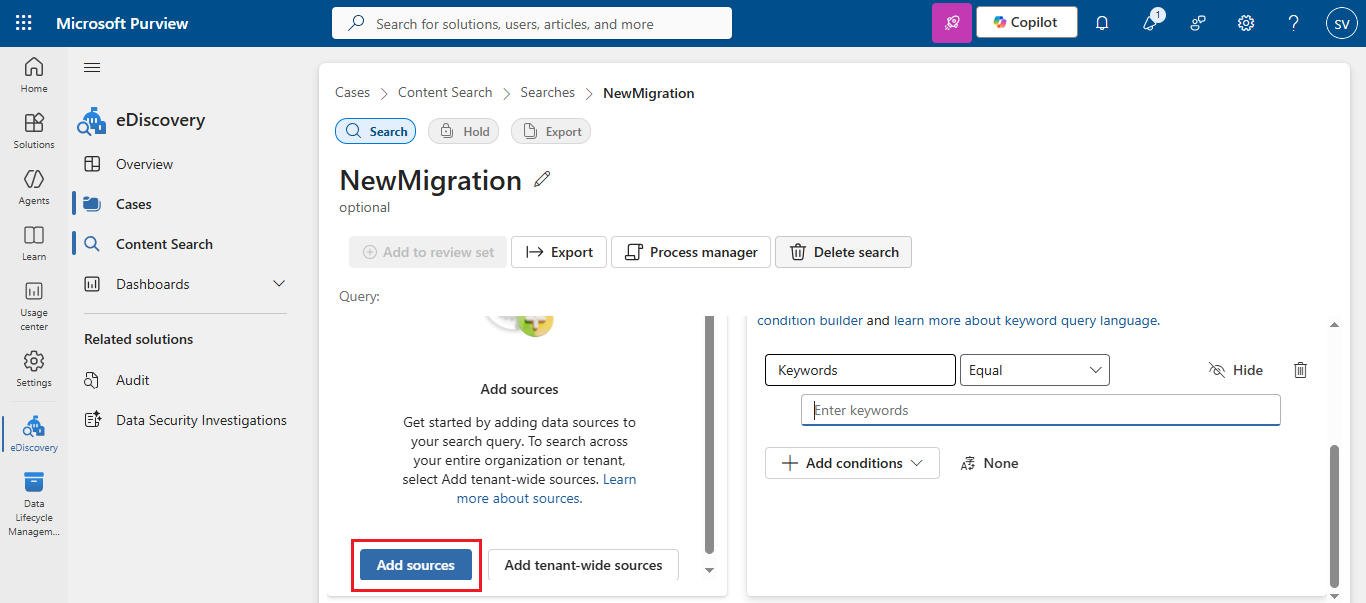
Task: Click the magenta feature preview icon
Action: click(951, 23)
